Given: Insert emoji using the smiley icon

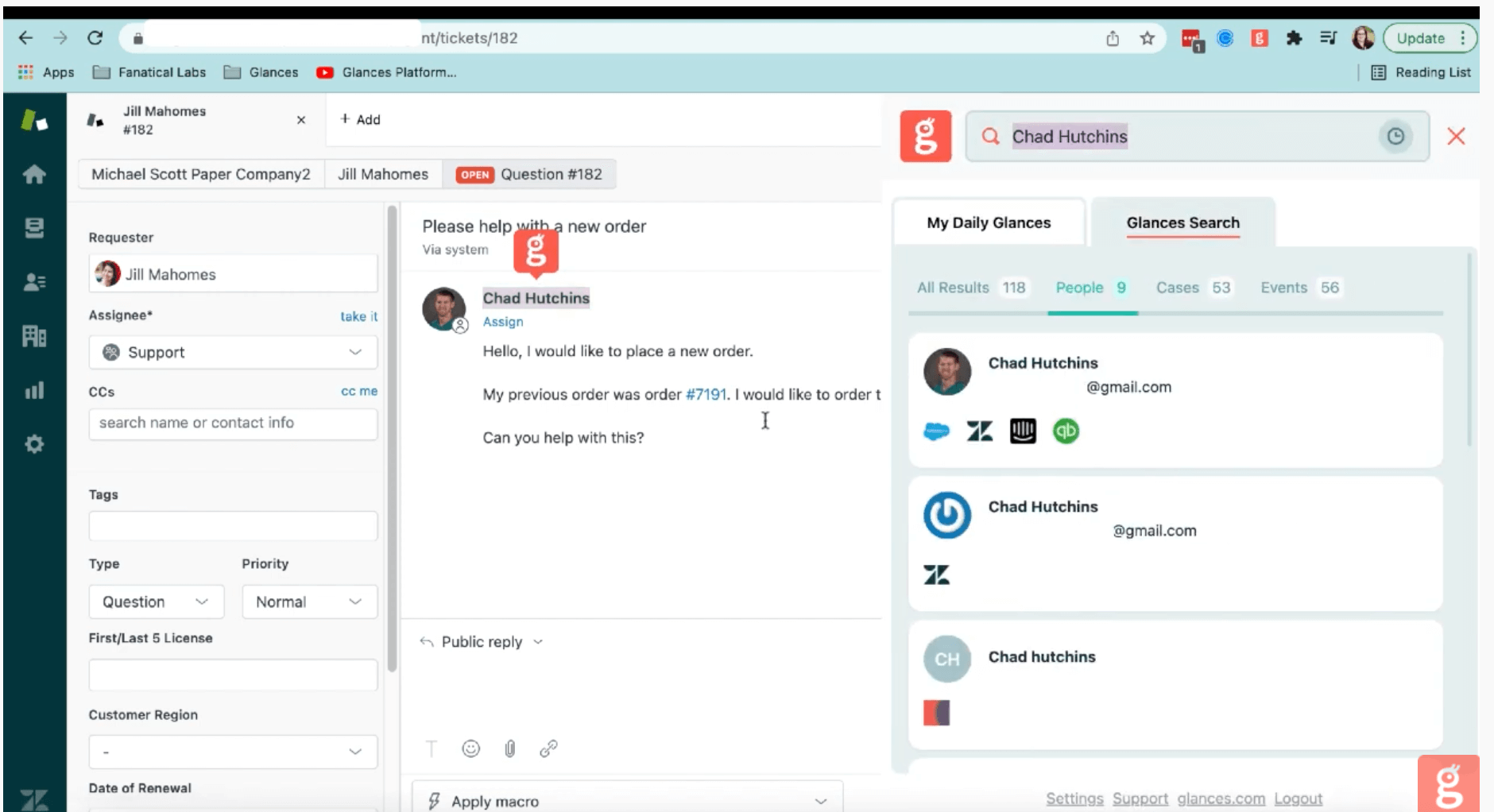Looking at the screenshot, I should click(471, 748).
